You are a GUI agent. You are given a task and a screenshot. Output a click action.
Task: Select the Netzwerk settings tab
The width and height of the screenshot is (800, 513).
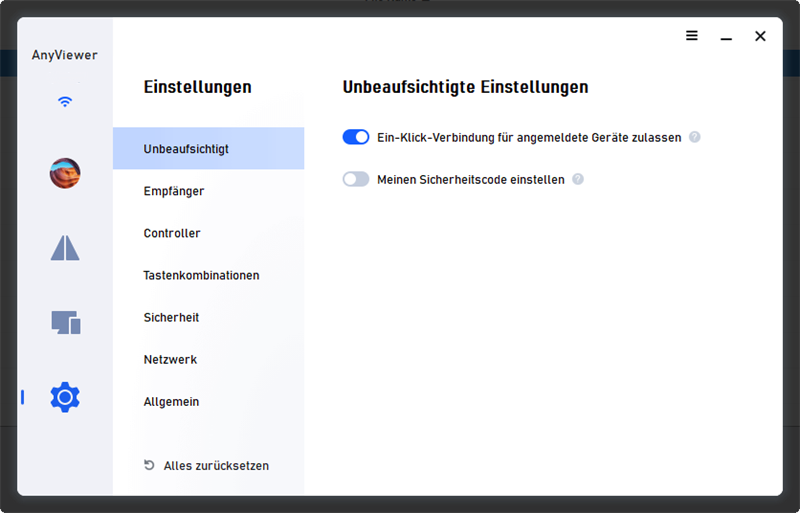pos(170,359)
